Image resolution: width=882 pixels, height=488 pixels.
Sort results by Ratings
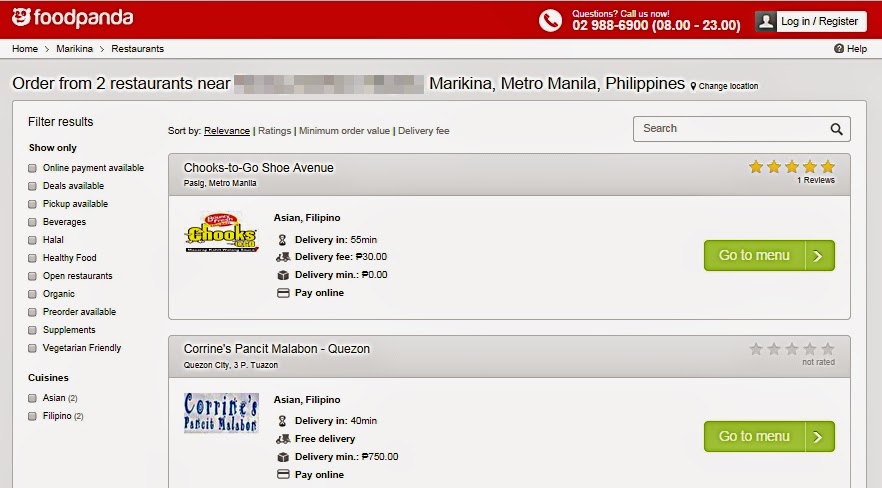tap(274, 130)
